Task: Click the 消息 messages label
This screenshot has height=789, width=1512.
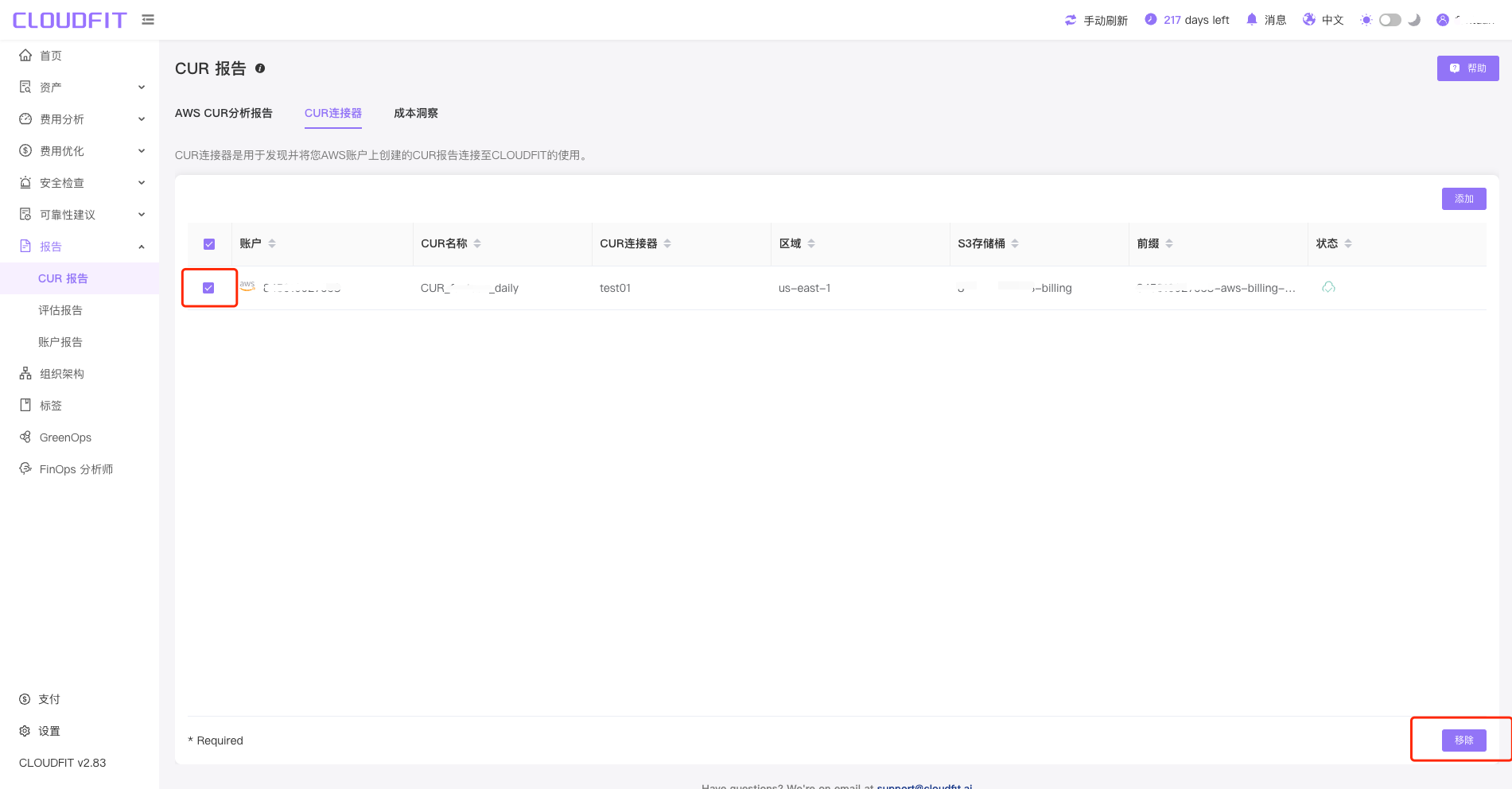Action: pos(1276,20)
